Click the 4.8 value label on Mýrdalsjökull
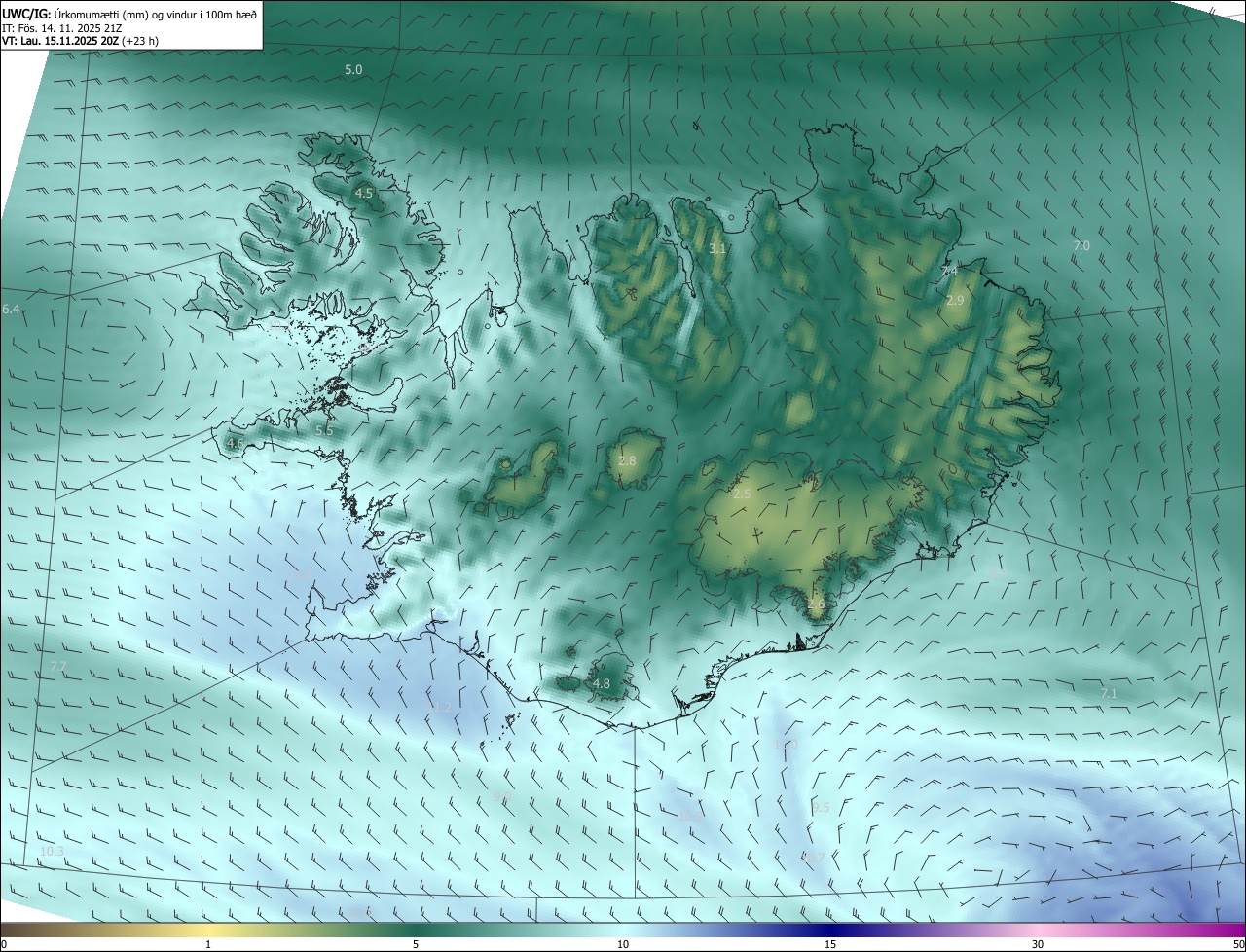The height and width of the screenshot is (952, 1246). pos(602,684)
